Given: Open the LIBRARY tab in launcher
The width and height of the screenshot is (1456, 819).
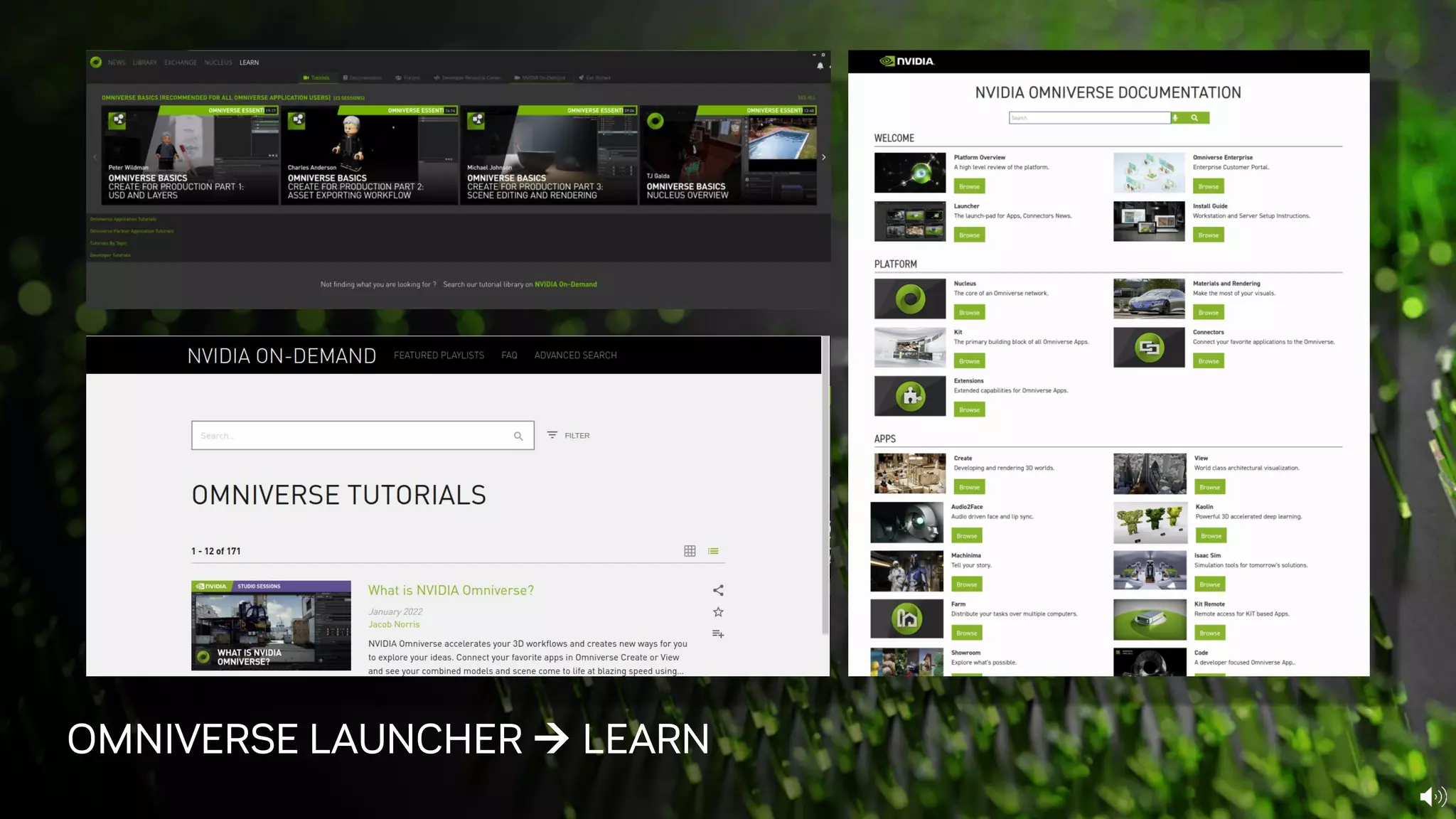Looking at the screenshot, I should 144,63.
